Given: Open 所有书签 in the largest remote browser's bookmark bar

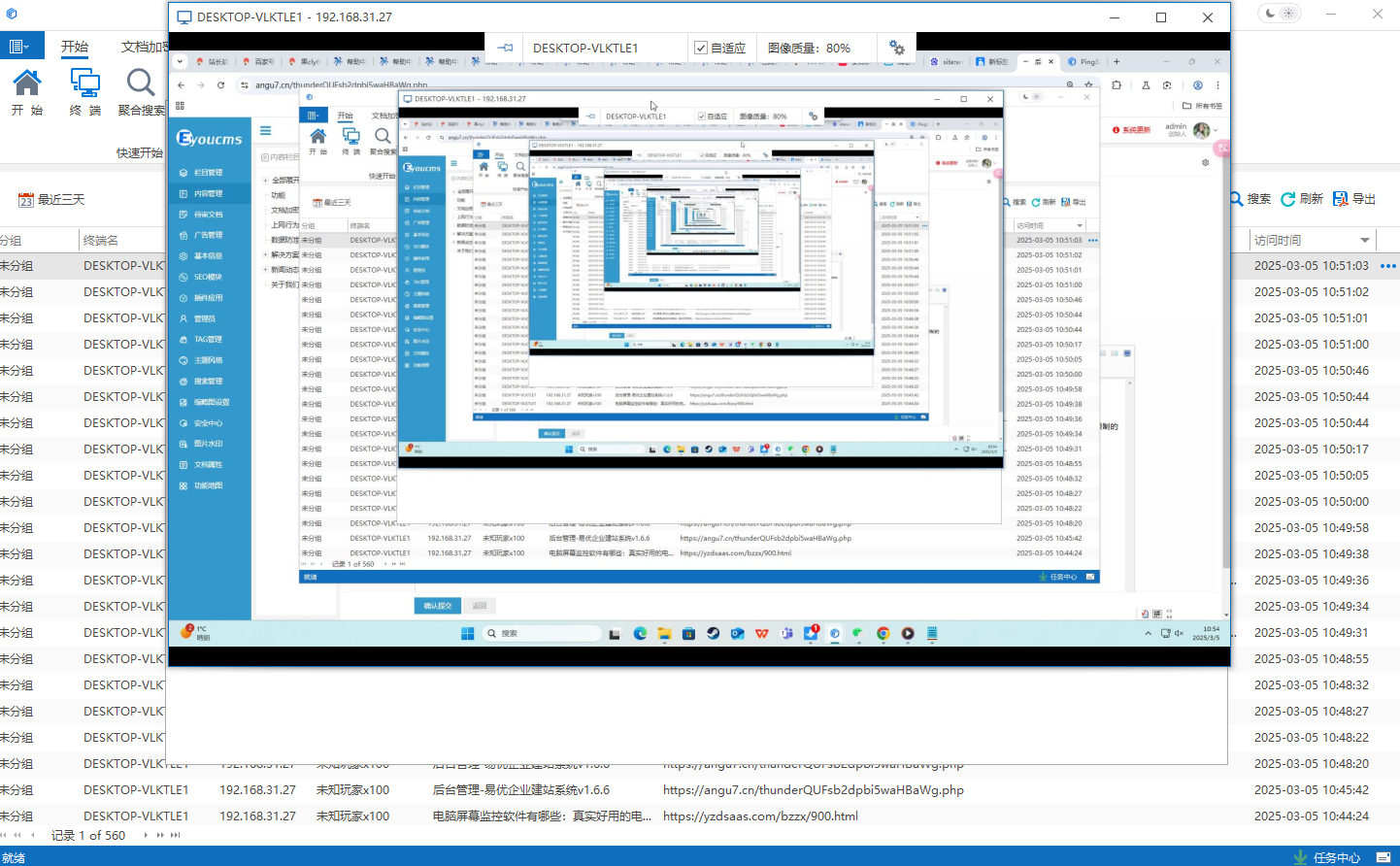Looking at the screenshot, I should click(1203, 106).
